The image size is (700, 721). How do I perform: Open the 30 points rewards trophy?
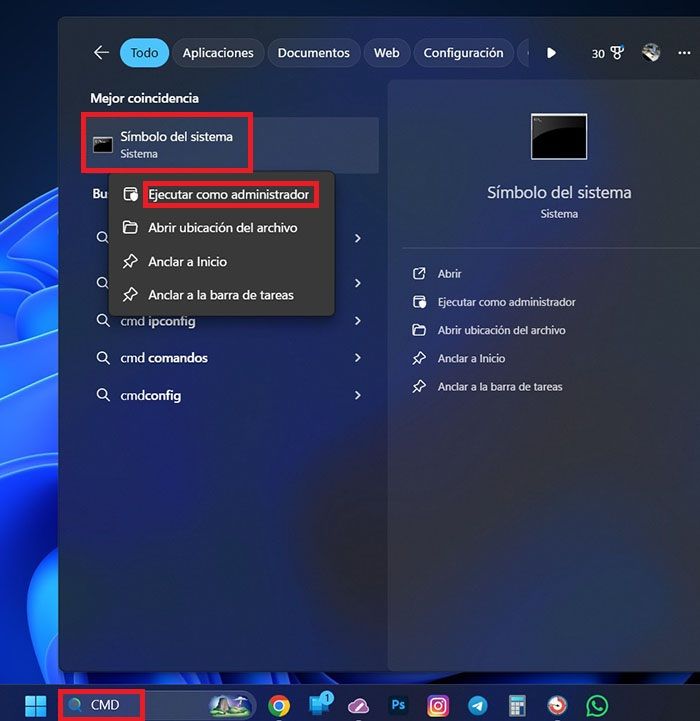[x=608, y=53]
